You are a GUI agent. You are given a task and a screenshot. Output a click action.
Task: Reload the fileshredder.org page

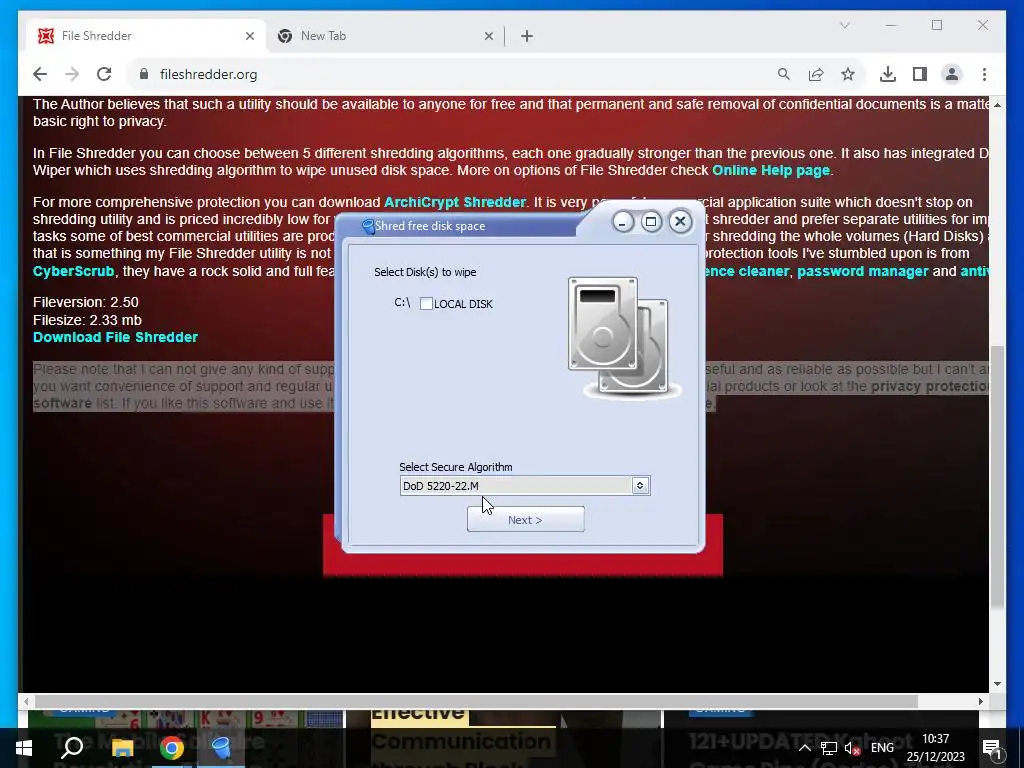[x=104, y=74]
